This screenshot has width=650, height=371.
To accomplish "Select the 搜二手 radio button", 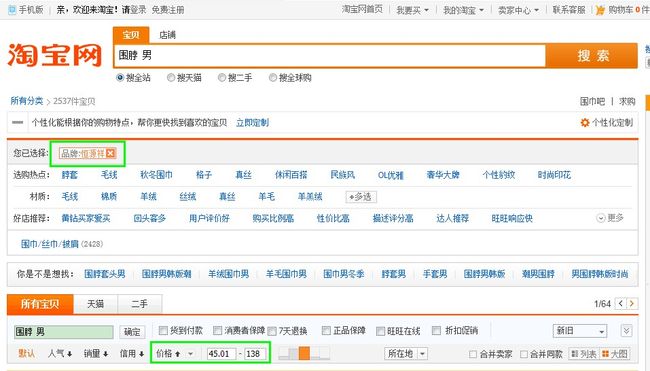I will (222, 78).
